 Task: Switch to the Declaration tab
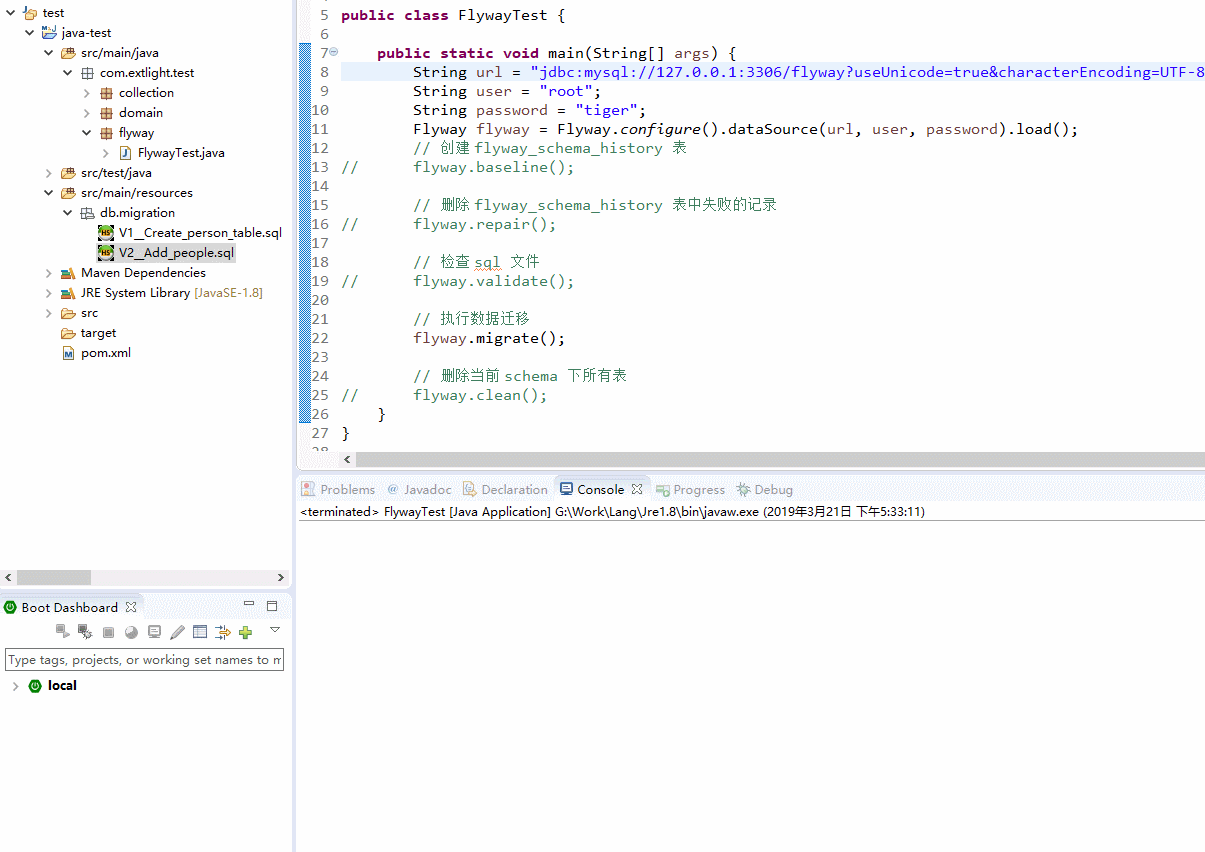click(505, 489)
